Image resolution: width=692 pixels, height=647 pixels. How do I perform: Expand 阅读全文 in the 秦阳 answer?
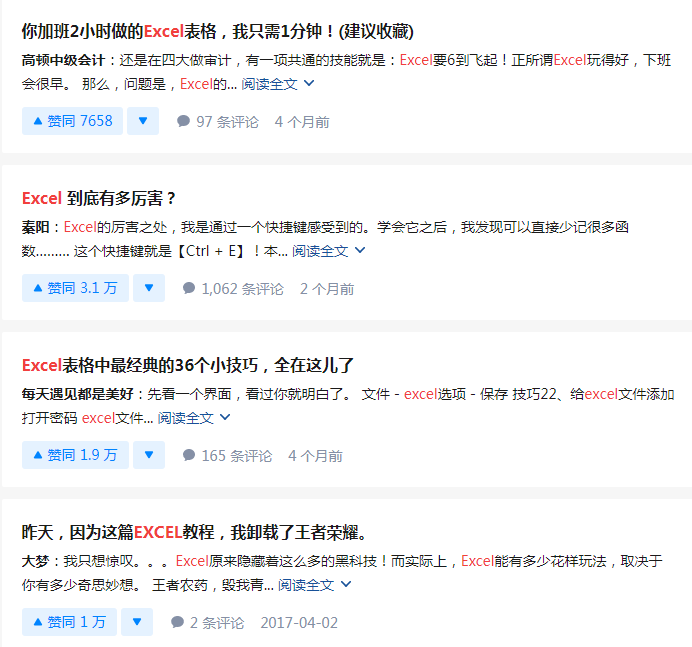click(329, 251)
